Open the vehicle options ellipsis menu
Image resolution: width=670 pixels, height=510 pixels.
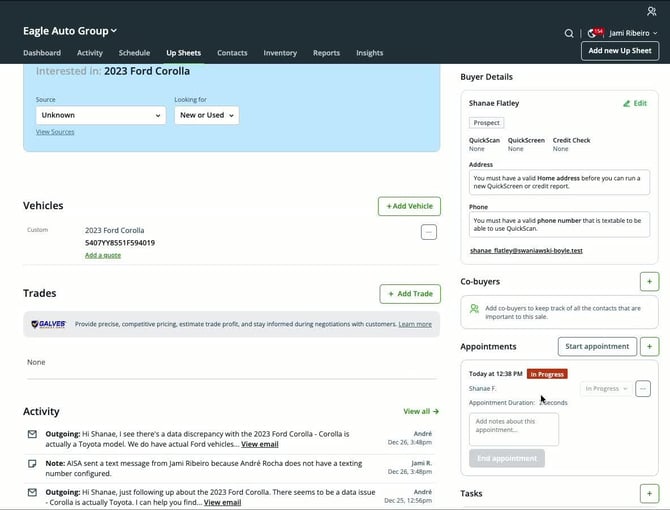pos(429,232)
